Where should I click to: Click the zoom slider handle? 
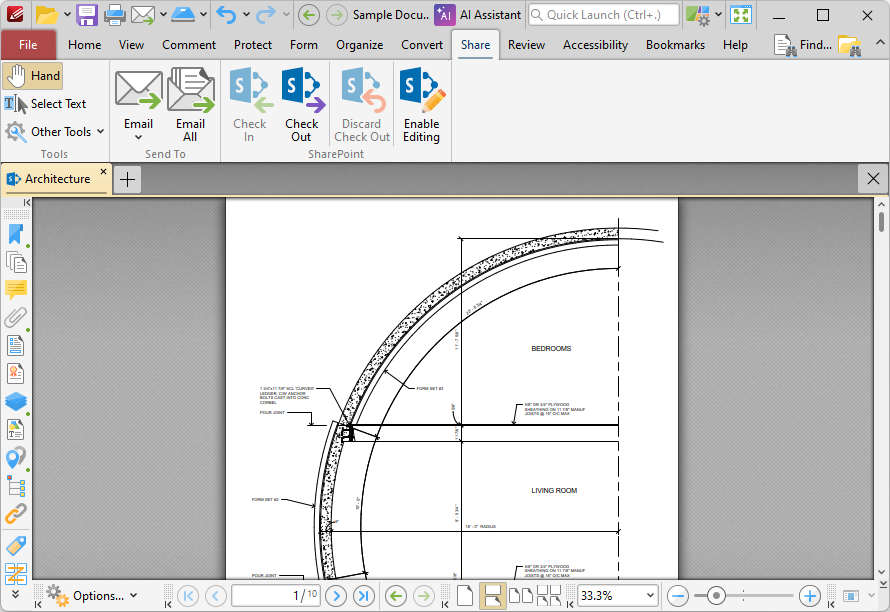716,596
